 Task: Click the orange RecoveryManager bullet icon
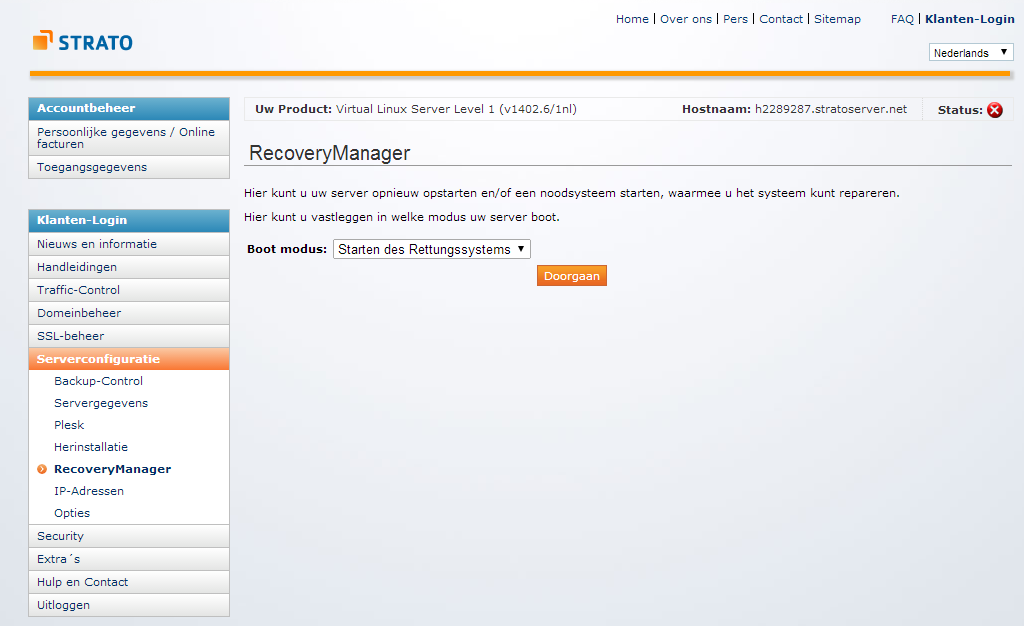pos(42,469)
